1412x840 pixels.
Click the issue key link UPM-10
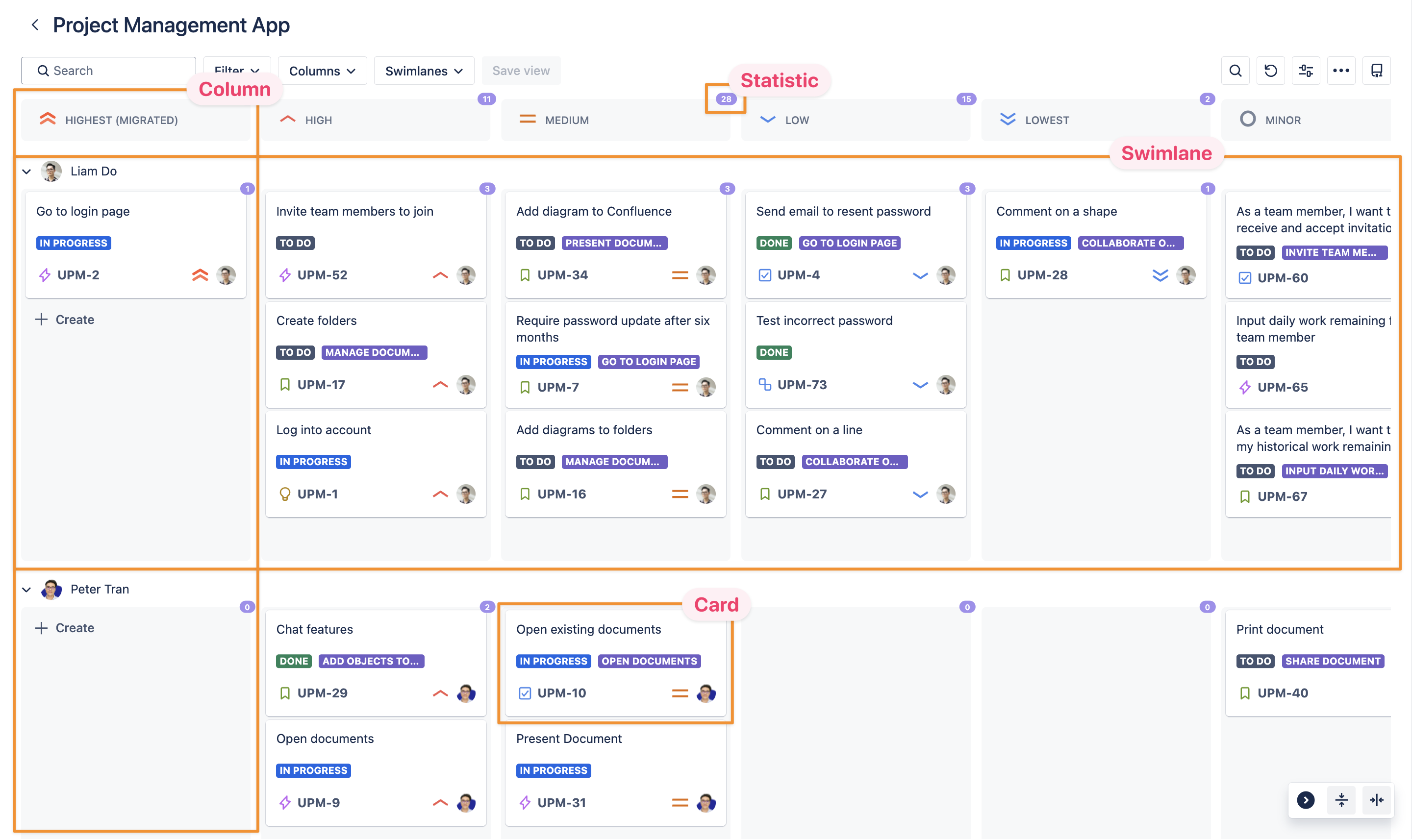click(x=562, y=693)
